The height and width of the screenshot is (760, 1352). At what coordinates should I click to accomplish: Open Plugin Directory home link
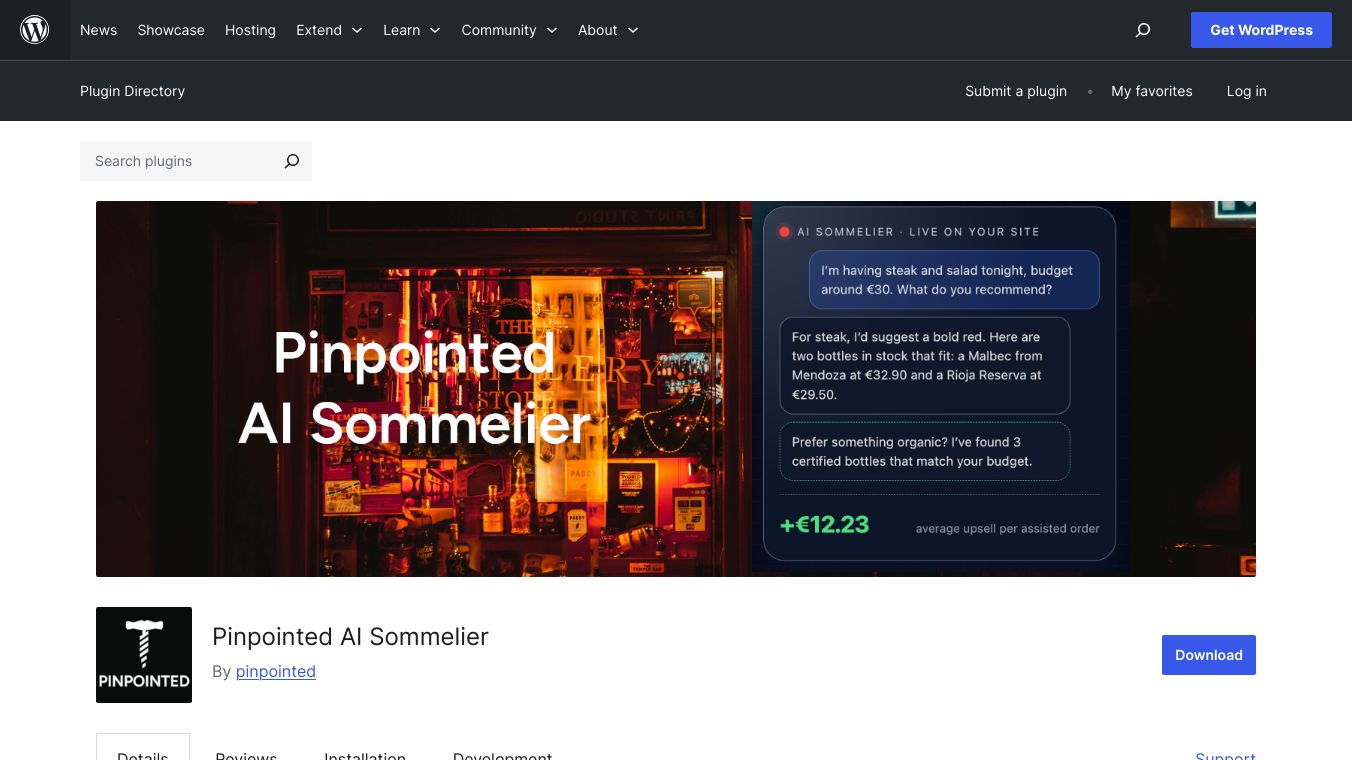[x=132, y=91]
